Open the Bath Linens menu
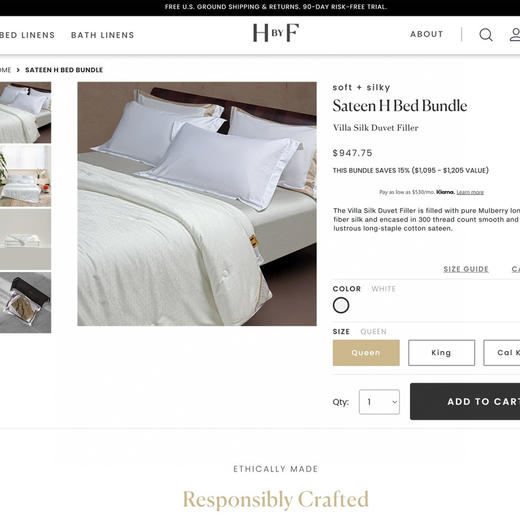The width and height of the screenshot is (520, 520). 103,35
